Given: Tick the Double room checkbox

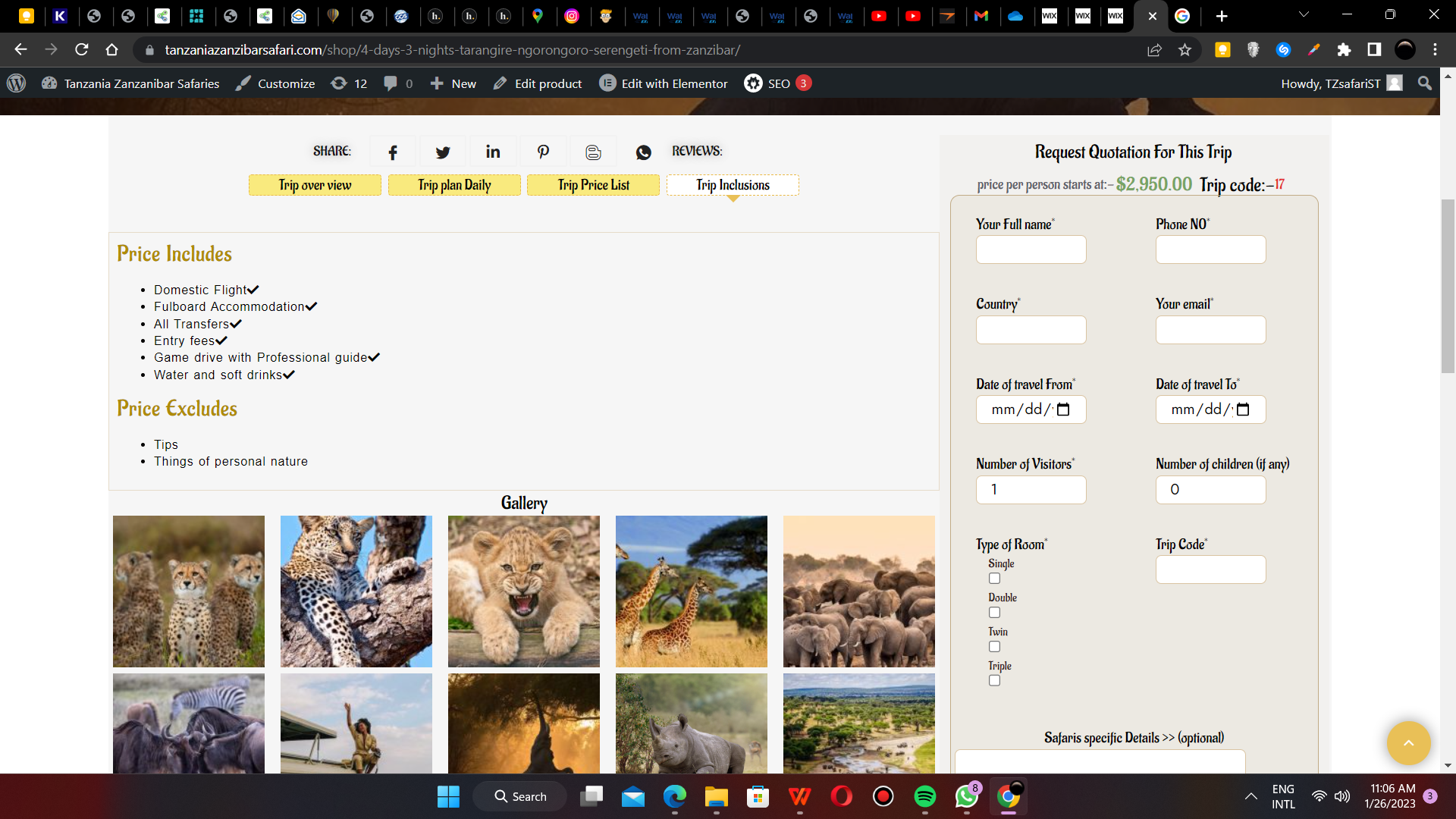Looking at the screenshot, I should pyautogui.click(x=994, y=613).
